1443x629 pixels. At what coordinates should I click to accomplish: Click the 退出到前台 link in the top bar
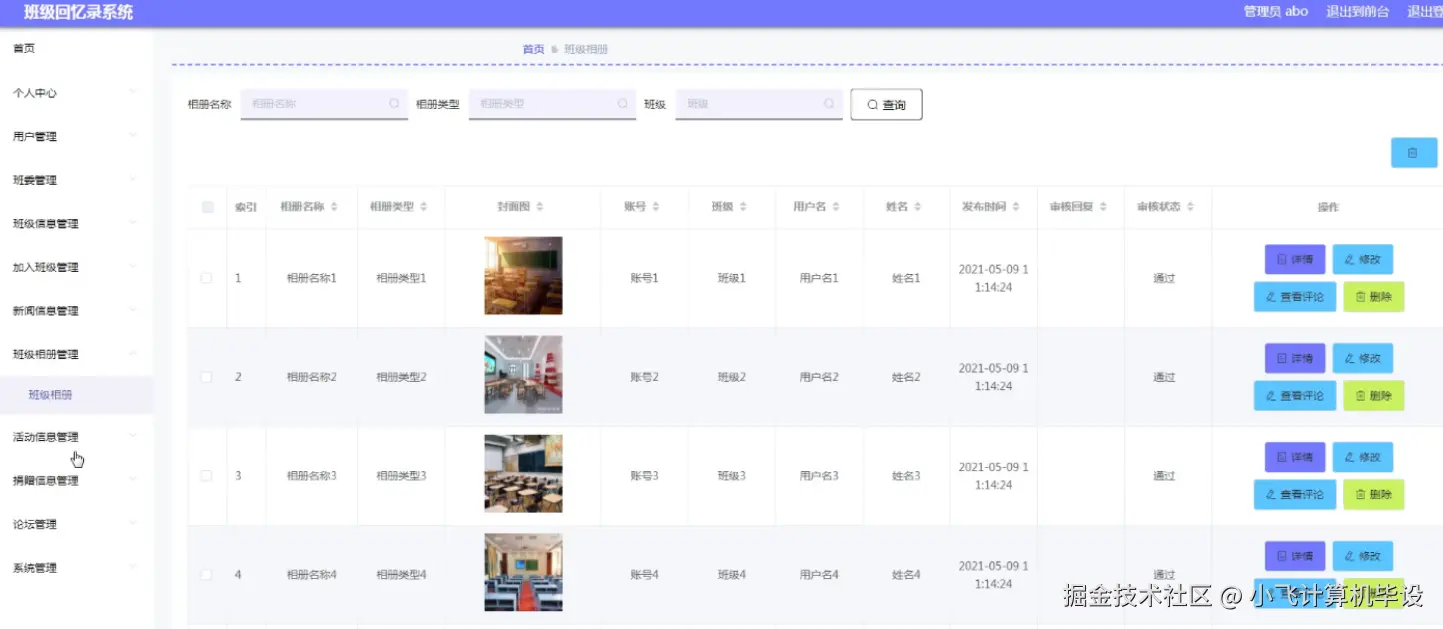pos(1357,12)
